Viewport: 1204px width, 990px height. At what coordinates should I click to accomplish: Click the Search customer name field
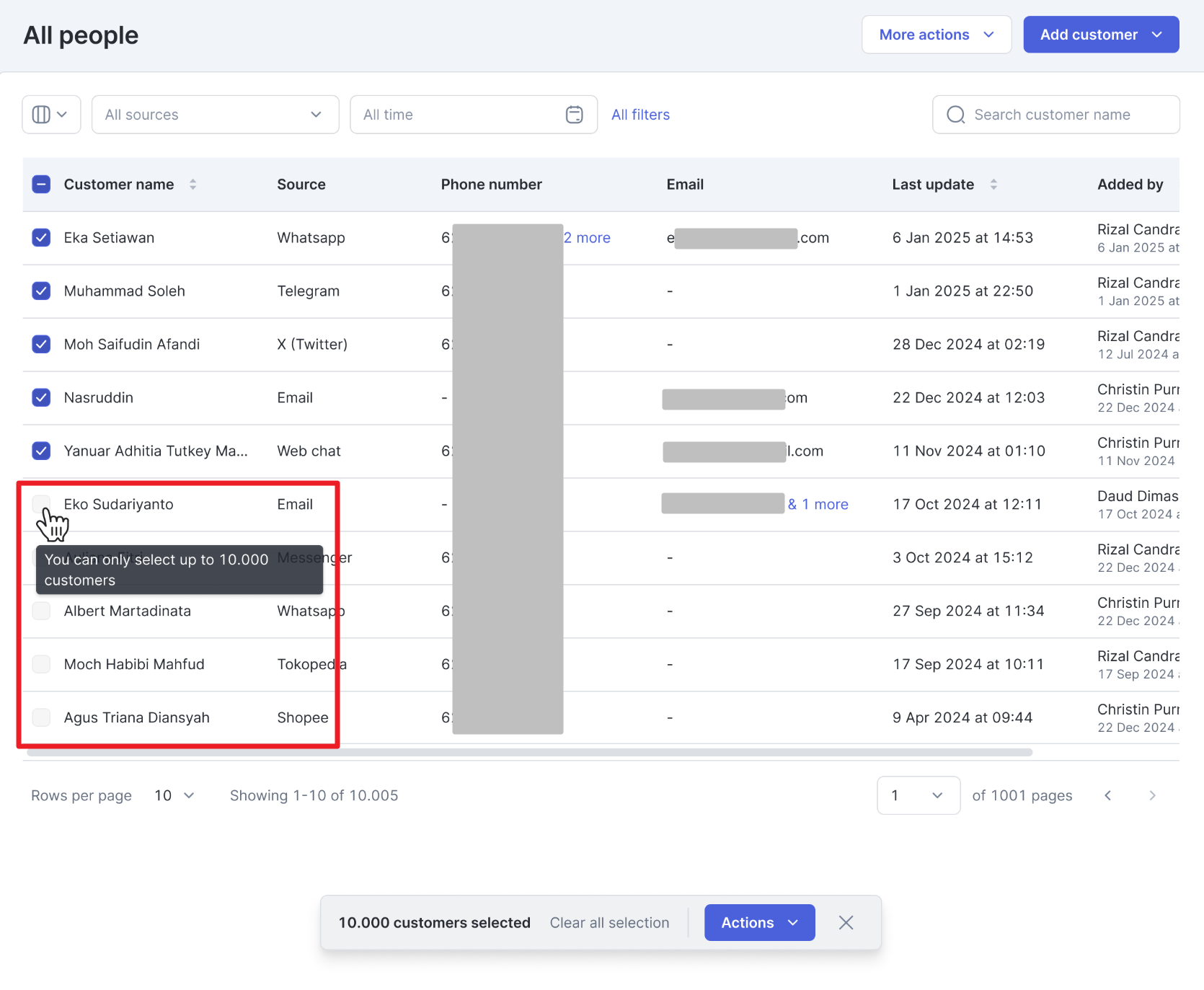click(x=1056, y=115)
